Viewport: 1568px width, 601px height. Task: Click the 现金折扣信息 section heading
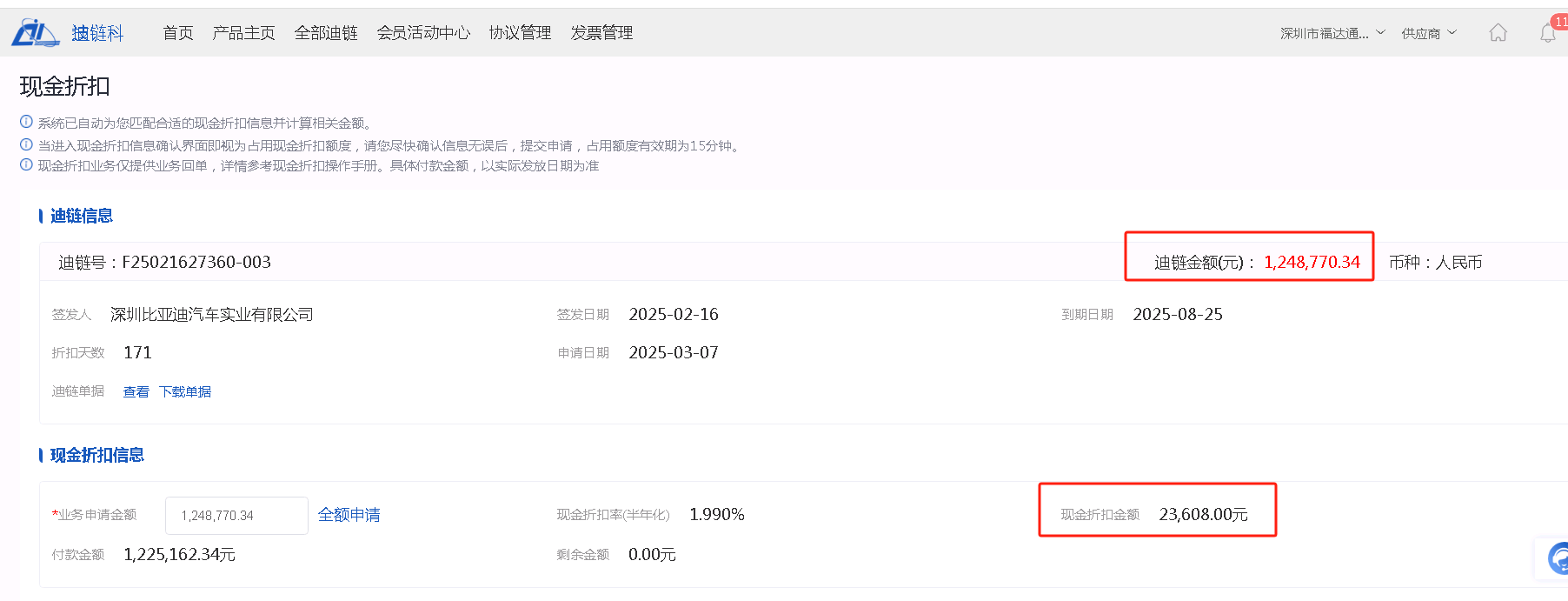tap(96, 455)
